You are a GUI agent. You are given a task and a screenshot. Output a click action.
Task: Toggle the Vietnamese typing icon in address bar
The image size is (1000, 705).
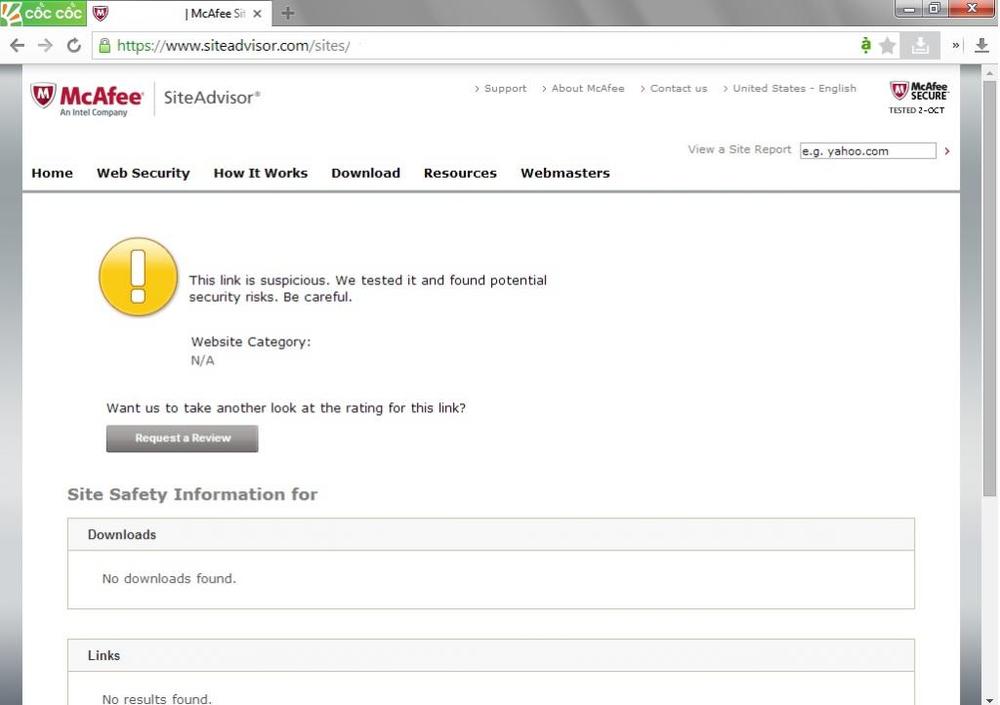[865, 45]
